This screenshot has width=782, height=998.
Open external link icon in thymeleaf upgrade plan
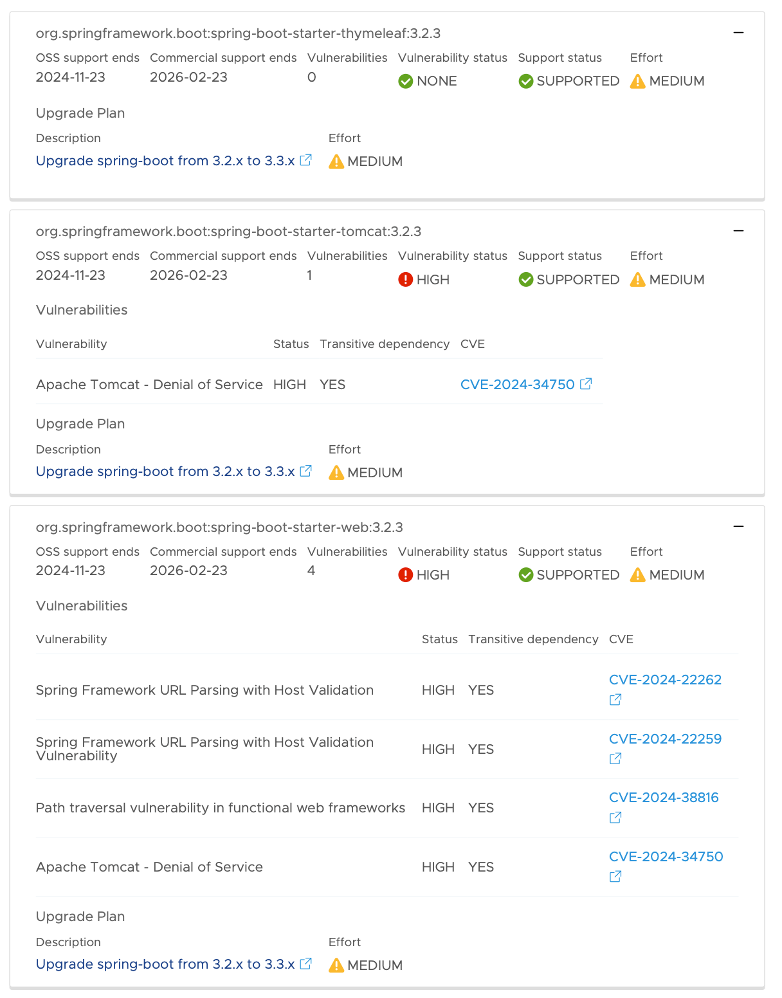point(305,160)
